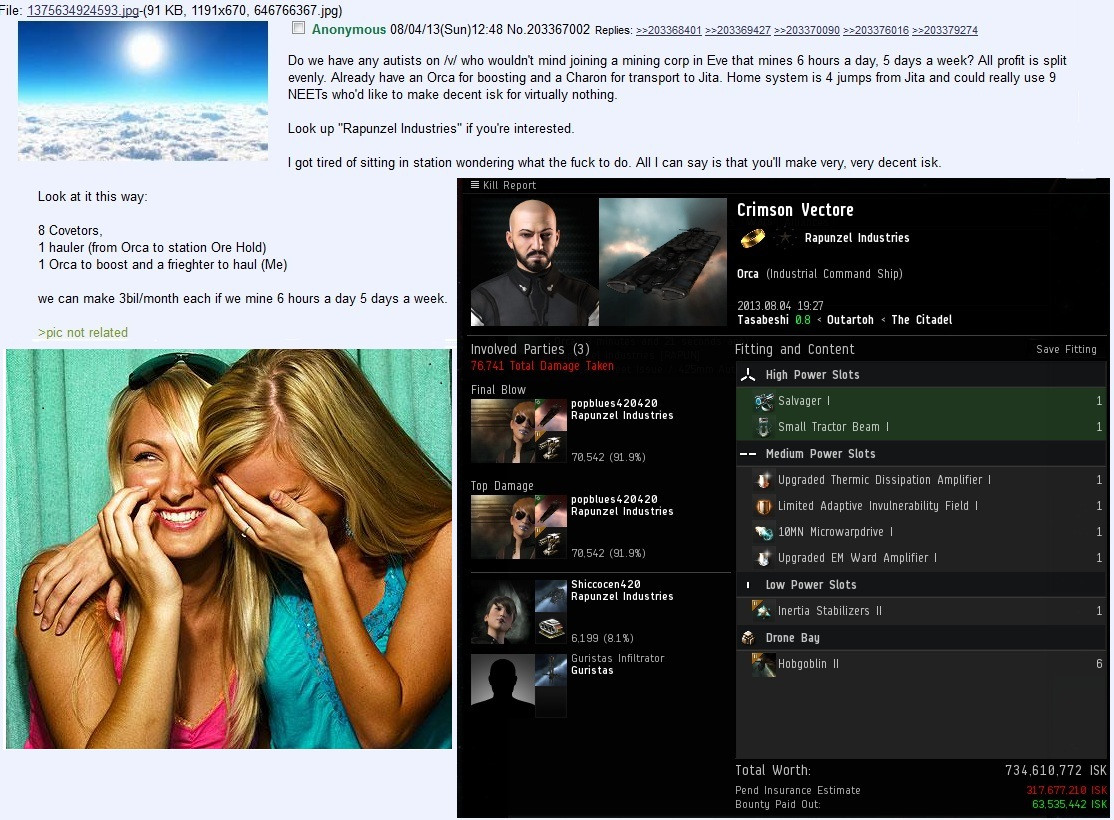
Task: Click the Limited Adaptive Invulnerability Field icon
Action: (x=764, y=507)
